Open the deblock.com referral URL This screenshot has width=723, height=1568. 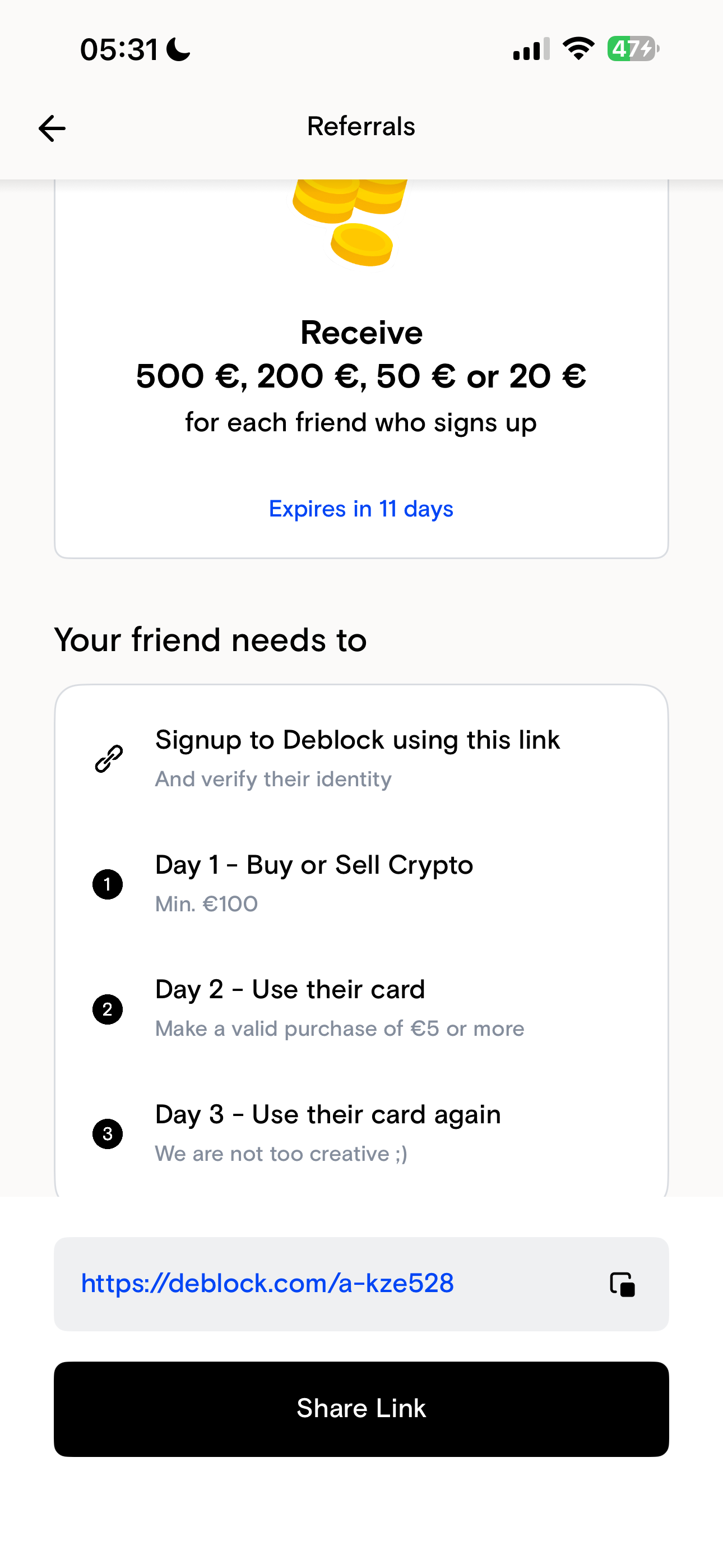click(268, 1283)
